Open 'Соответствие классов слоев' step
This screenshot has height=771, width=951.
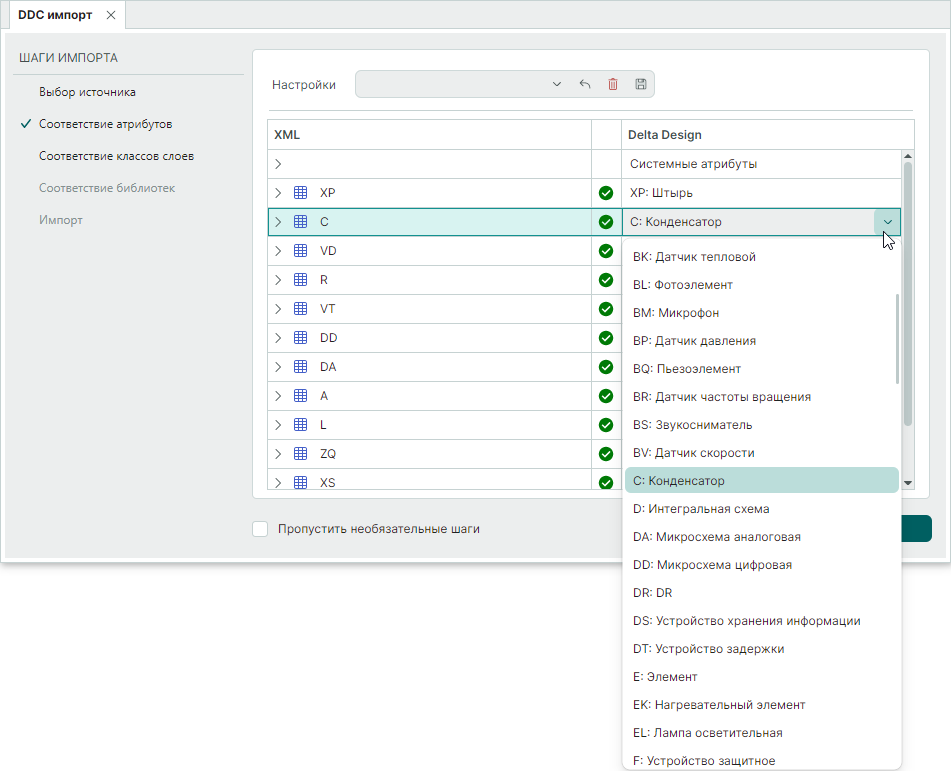click(x=116, y=156)
